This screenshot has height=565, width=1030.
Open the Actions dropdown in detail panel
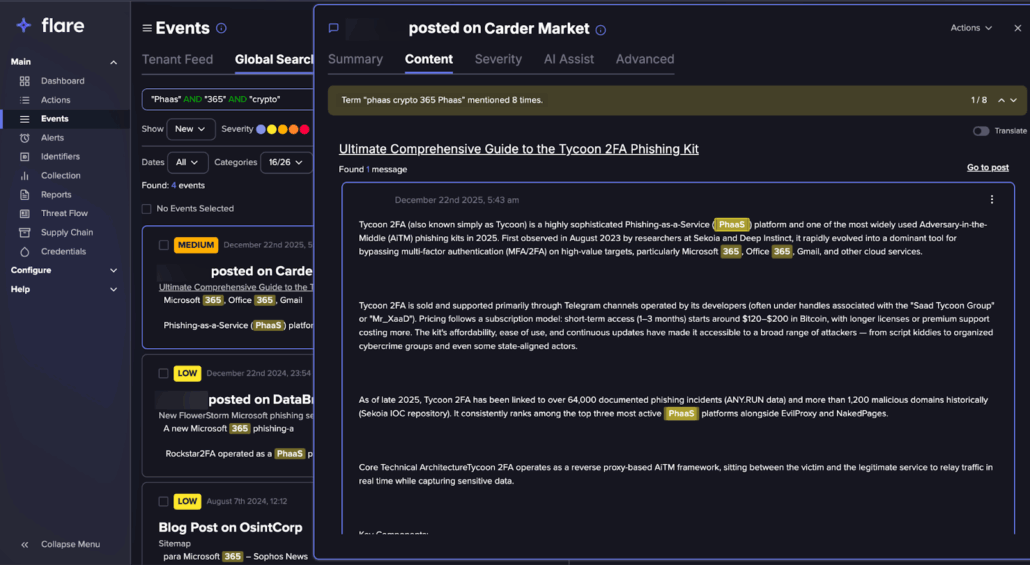point(971,28)
